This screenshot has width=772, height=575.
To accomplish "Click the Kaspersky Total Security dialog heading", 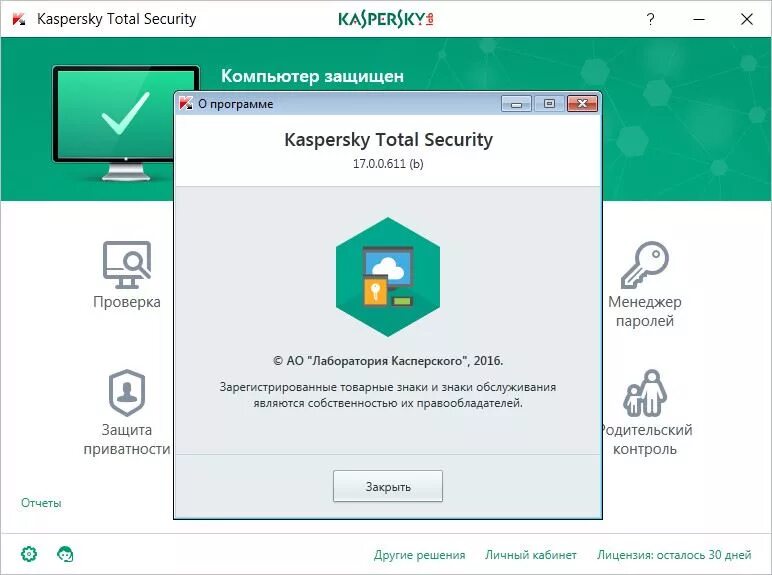I will pos(388,140).
